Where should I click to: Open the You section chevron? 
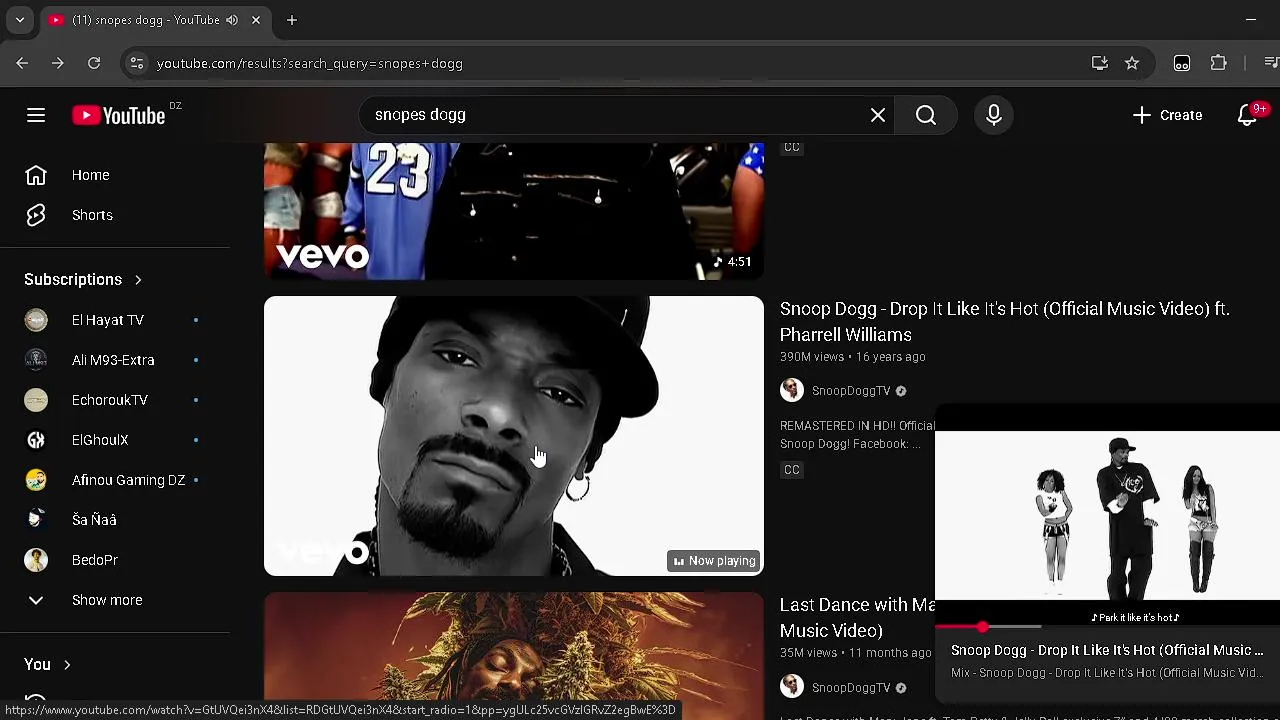point(67,664)
